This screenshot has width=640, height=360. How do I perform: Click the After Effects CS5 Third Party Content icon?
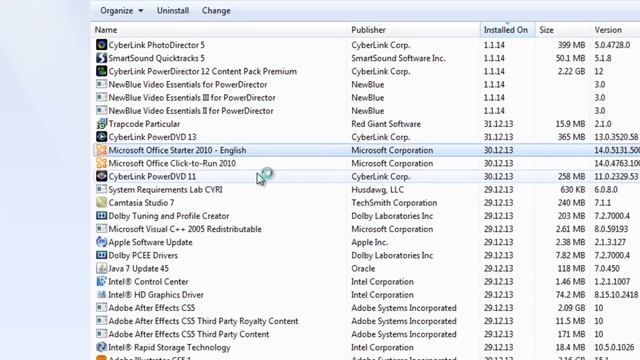[x=101, y=334]
